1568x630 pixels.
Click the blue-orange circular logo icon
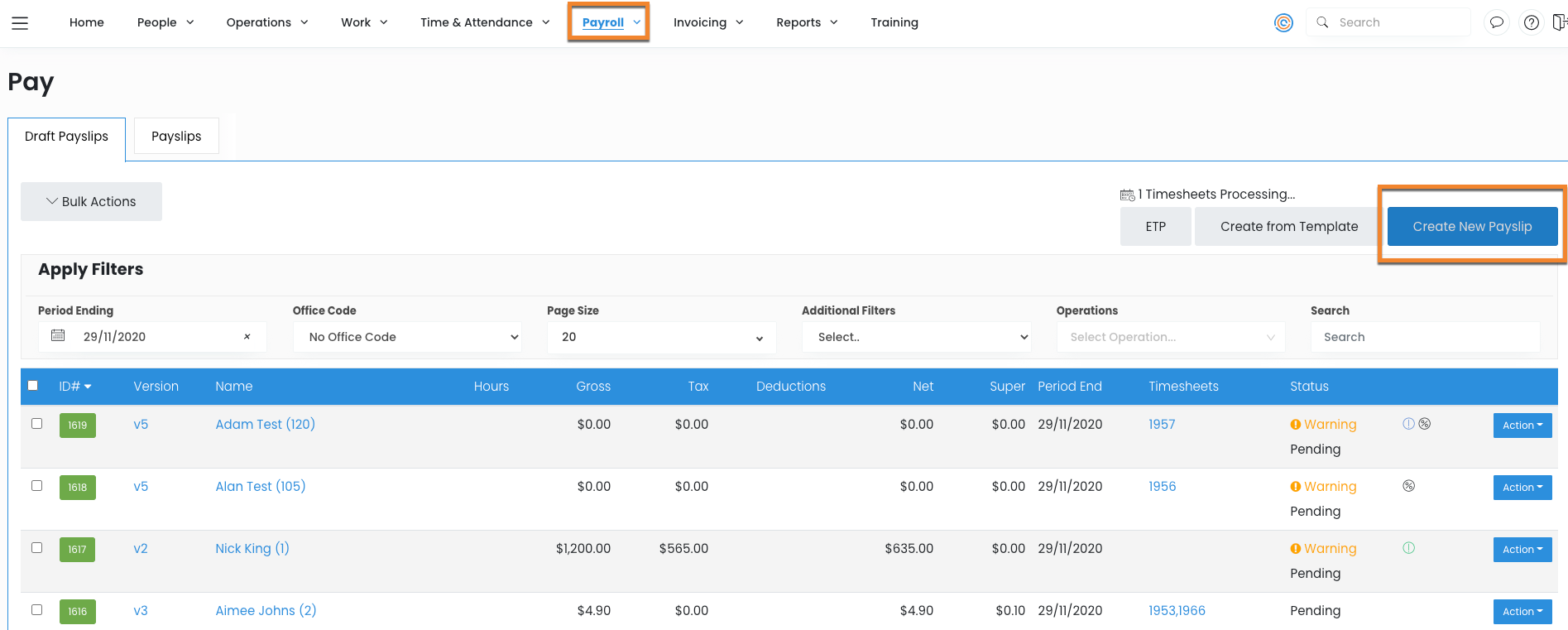click(x=1283, y=22)
